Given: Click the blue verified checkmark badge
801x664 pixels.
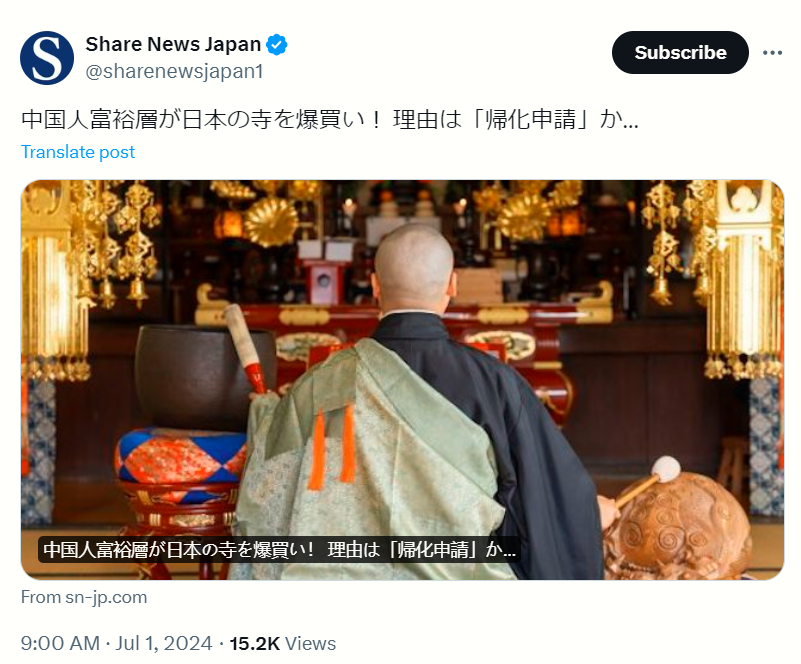Looking at the screenshot, I should pyautogui.click(x=277, y=45).
